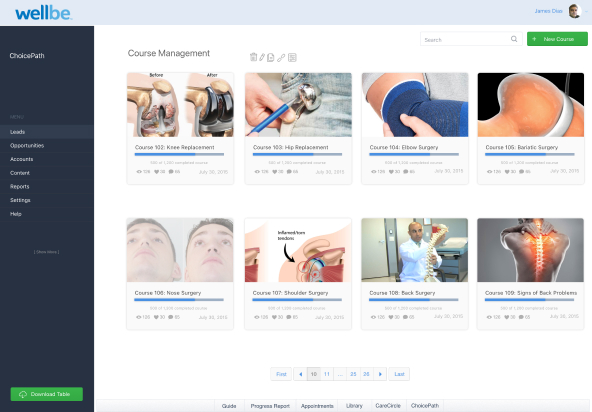The width and height of the screenshot is (592, 412).
Task: Expand the James Diaz user menu arrow
Action: tap(586, 11)
